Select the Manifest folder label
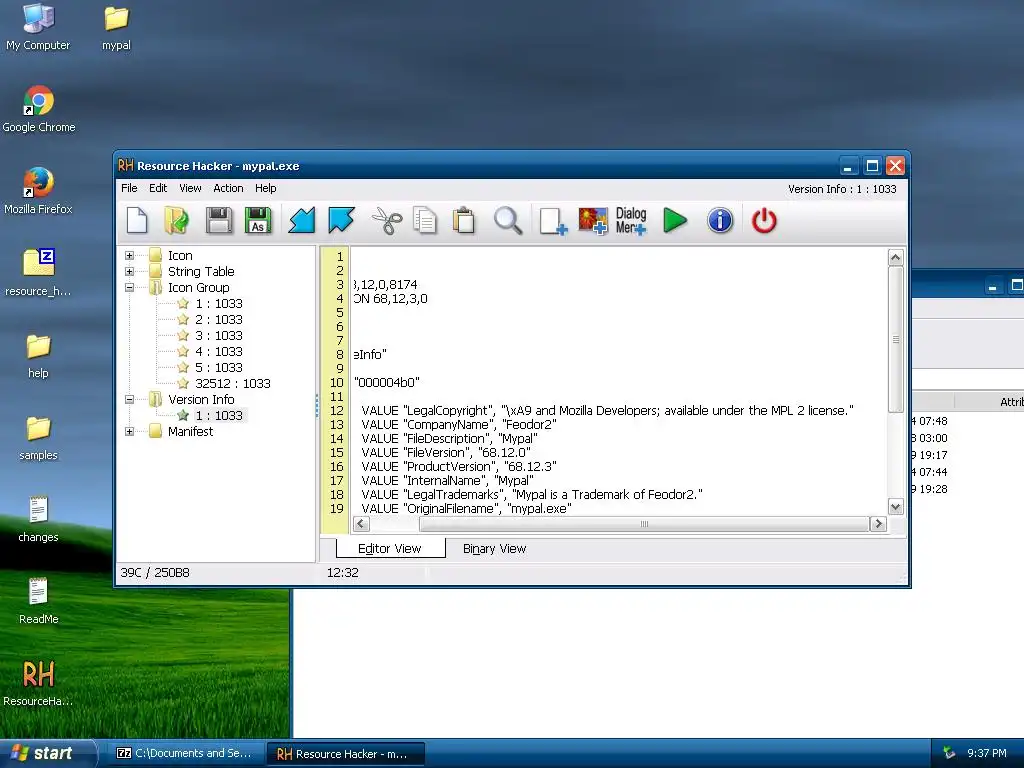 pyautogui.click(x=190, y=431)
